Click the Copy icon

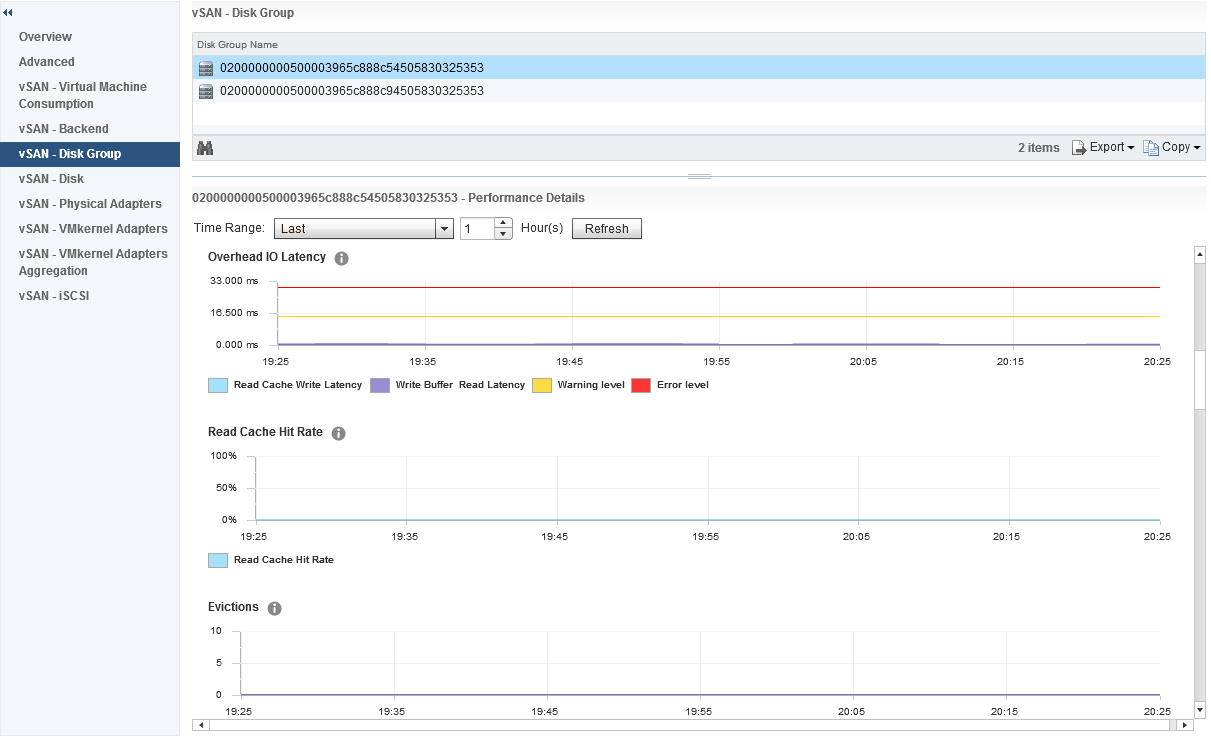pyautogui.click(x=1151, y=148)
